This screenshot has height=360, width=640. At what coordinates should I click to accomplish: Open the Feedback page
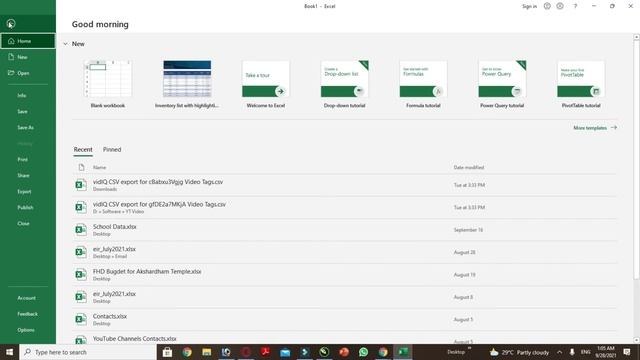click(28, 314)
